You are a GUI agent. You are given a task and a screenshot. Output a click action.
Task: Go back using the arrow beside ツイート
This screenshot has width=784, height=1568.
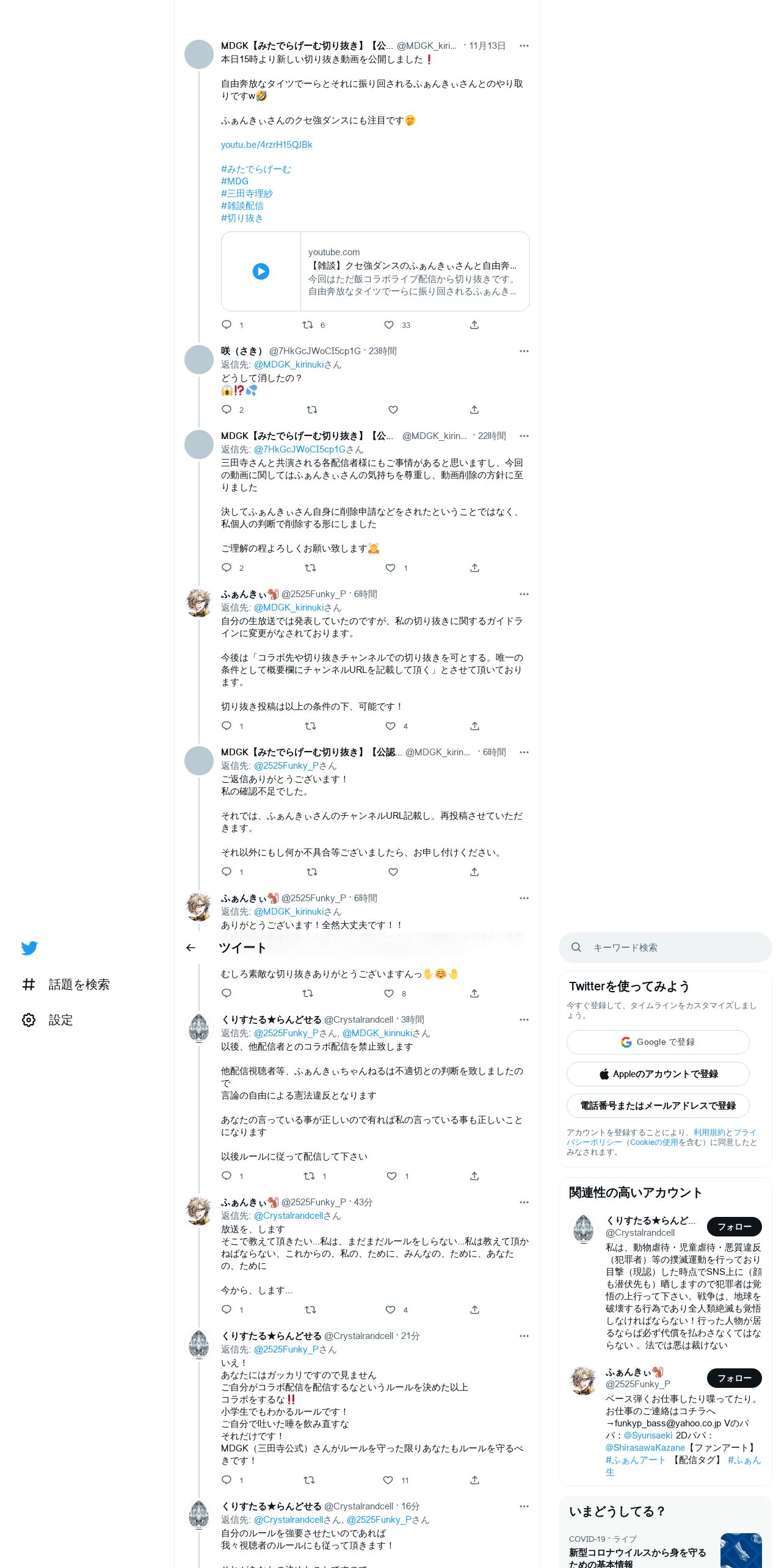click(191, 948)
